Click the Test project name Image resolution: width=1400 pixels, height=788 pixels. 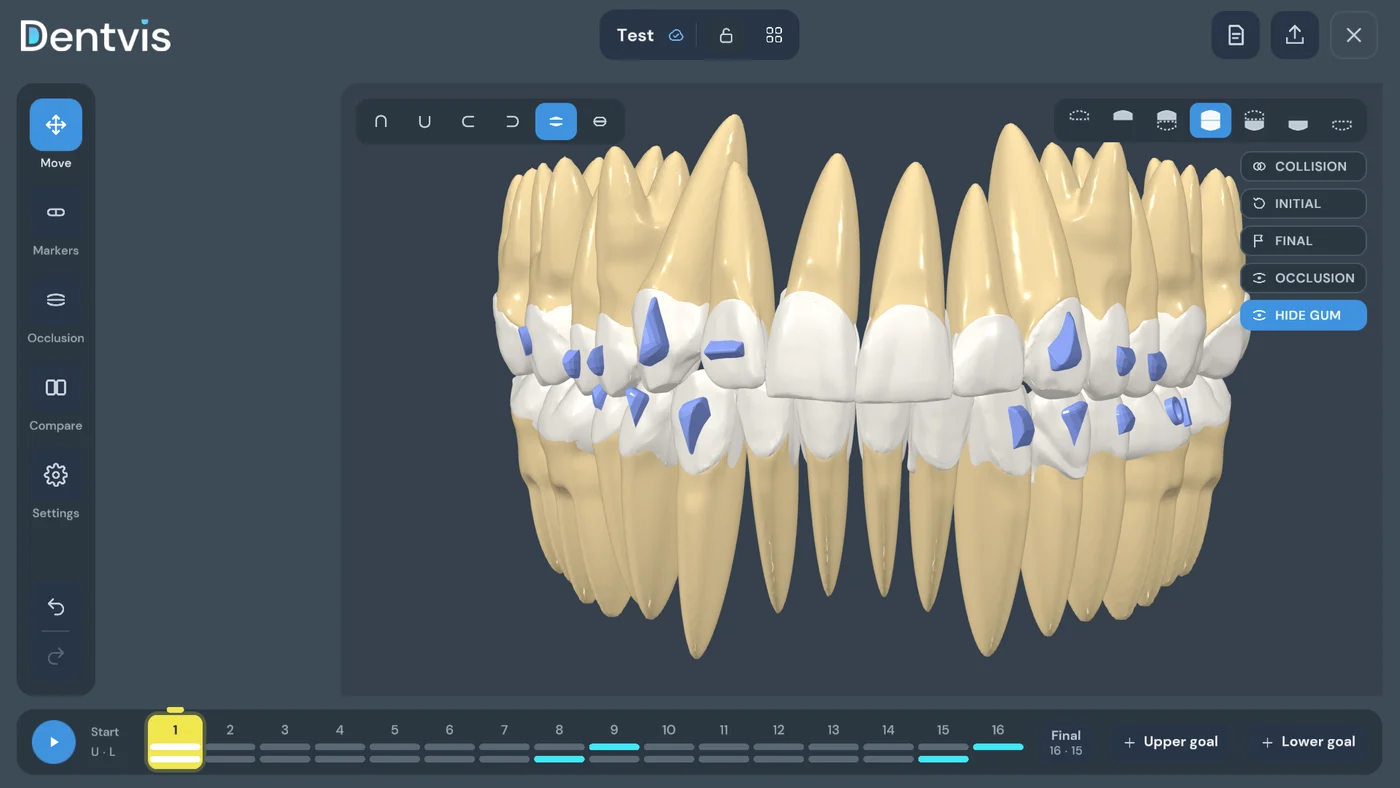[x=635, y=35]
